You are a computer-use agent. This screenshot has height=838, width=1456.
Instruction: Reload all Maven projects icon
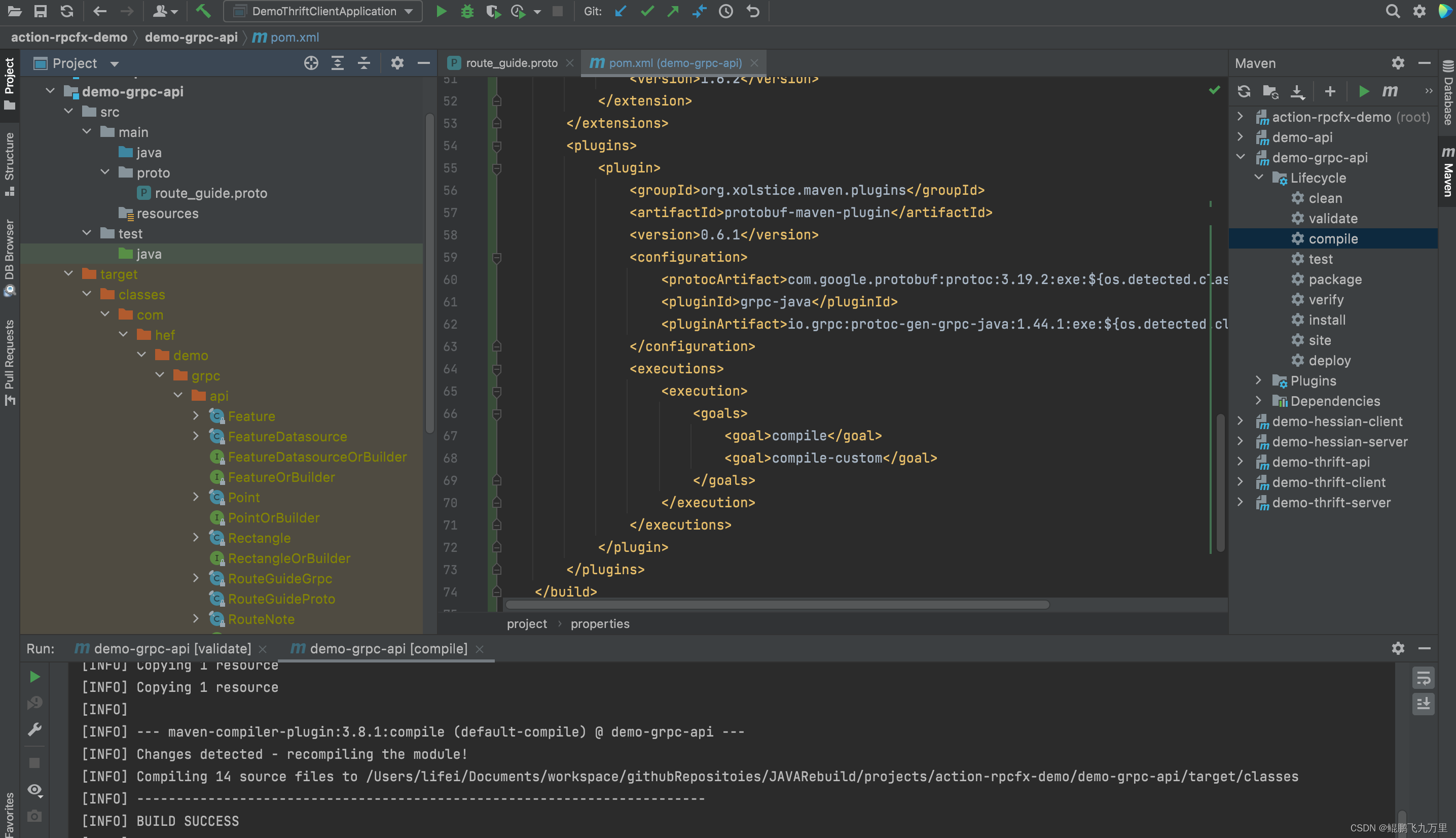pyautogui.click(x=1244, y=91)
